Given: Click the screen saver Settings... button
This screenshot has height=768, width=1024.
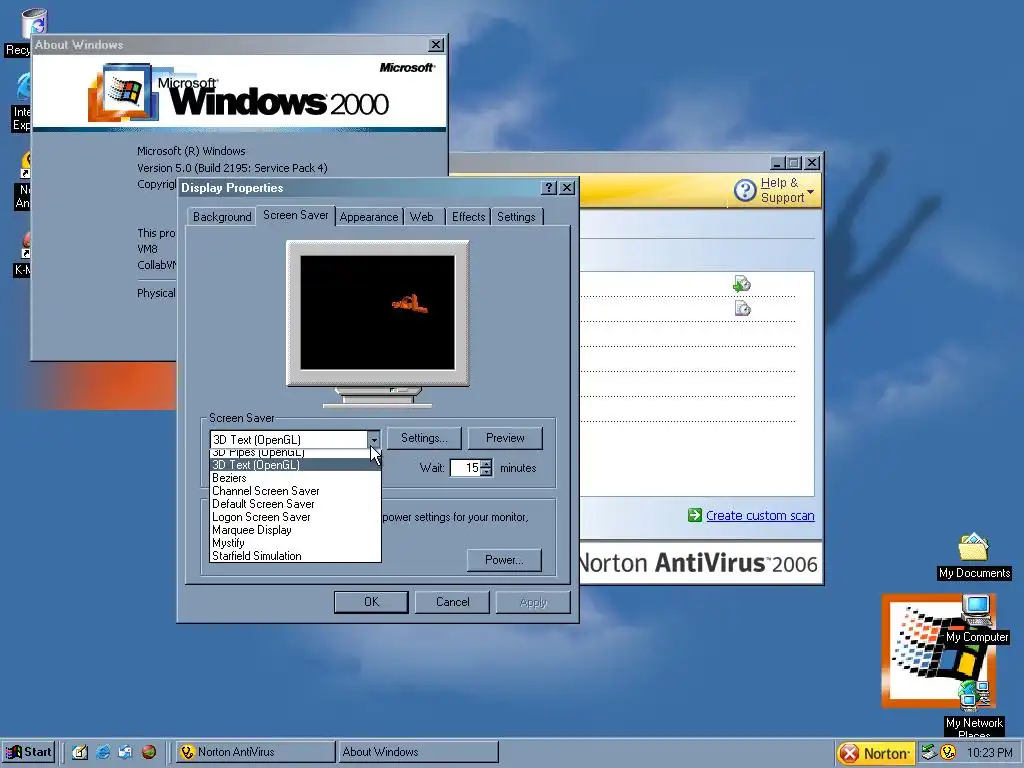Looking at the screenshot, I should pos(424,438).
